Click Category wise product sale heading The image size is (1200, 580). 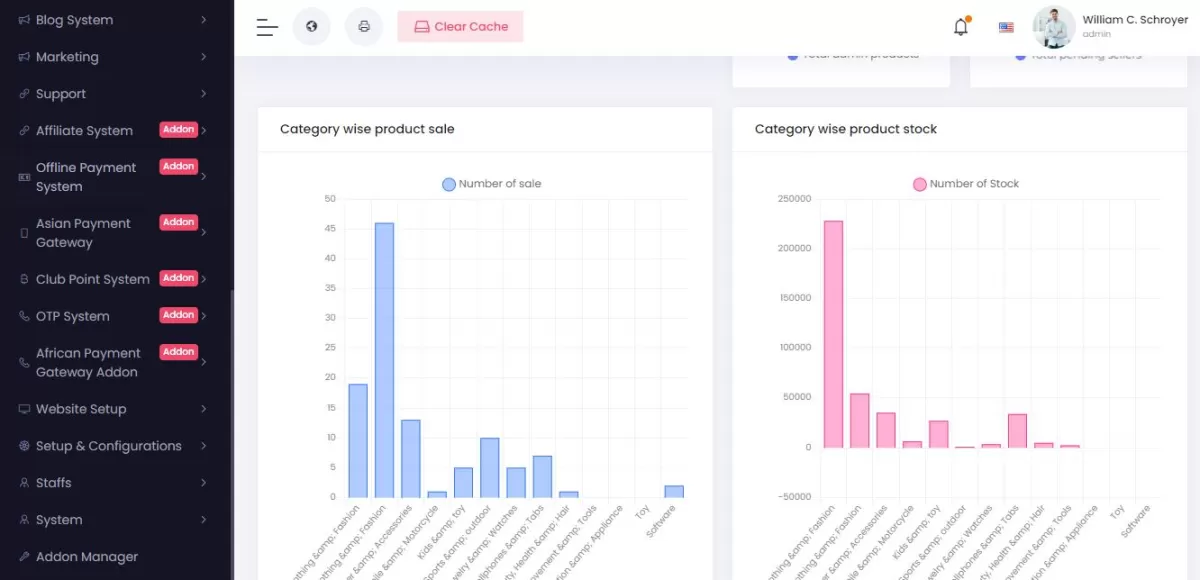pos(367,129)
